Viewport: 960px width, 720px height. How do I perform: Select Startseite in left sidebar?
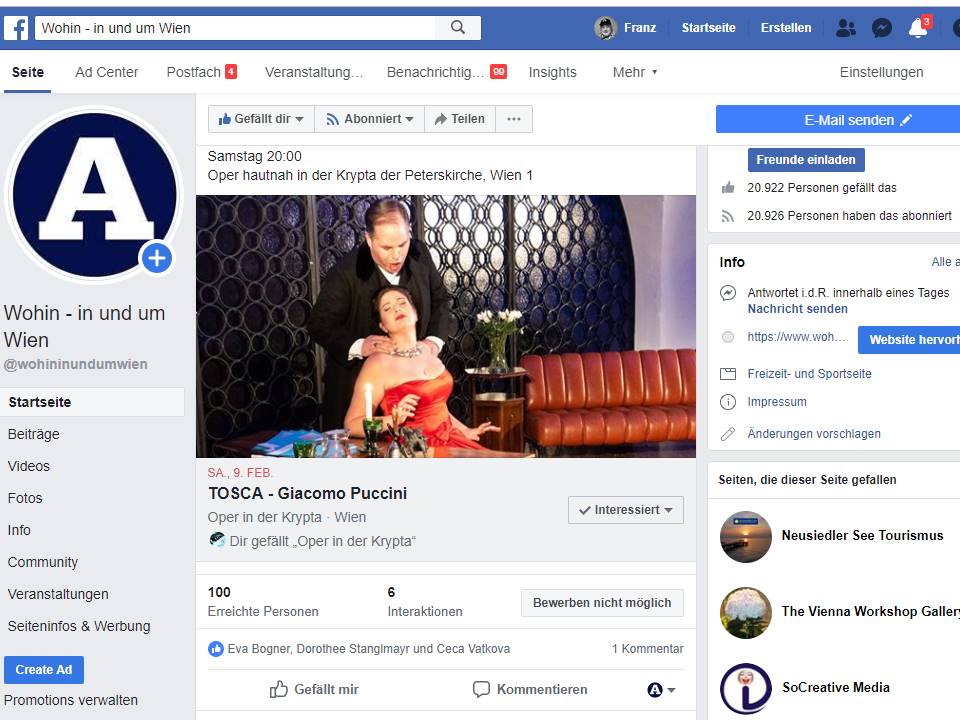92,402
